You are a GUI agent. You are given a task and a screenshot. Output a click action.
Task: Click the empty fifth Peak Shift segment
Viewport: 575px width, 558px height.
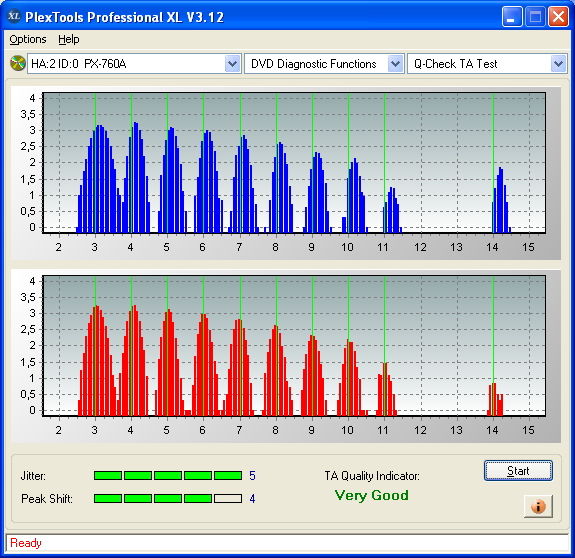(x=228, y=499)
